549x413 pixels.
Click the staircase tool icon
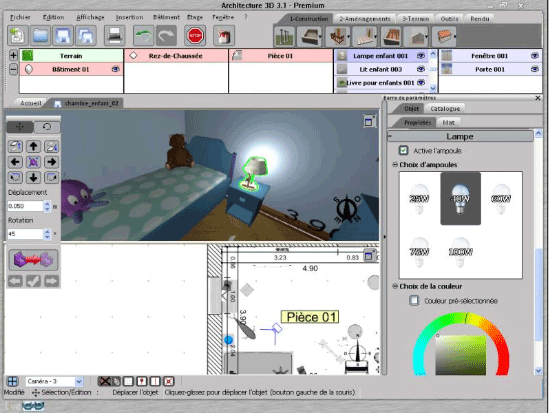(364, 36)
